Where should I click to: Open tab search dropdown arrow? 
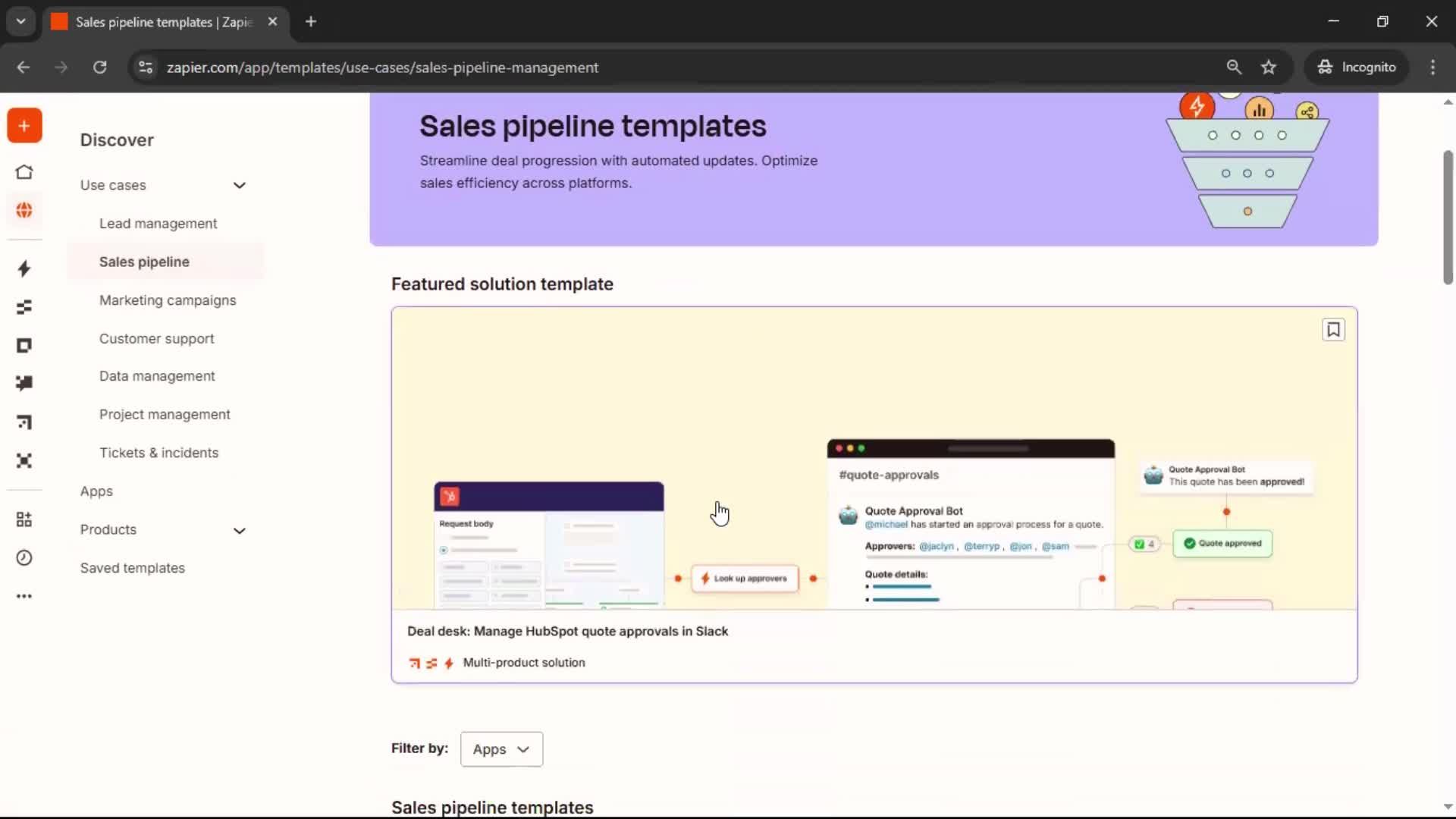[x=21, y=22]
